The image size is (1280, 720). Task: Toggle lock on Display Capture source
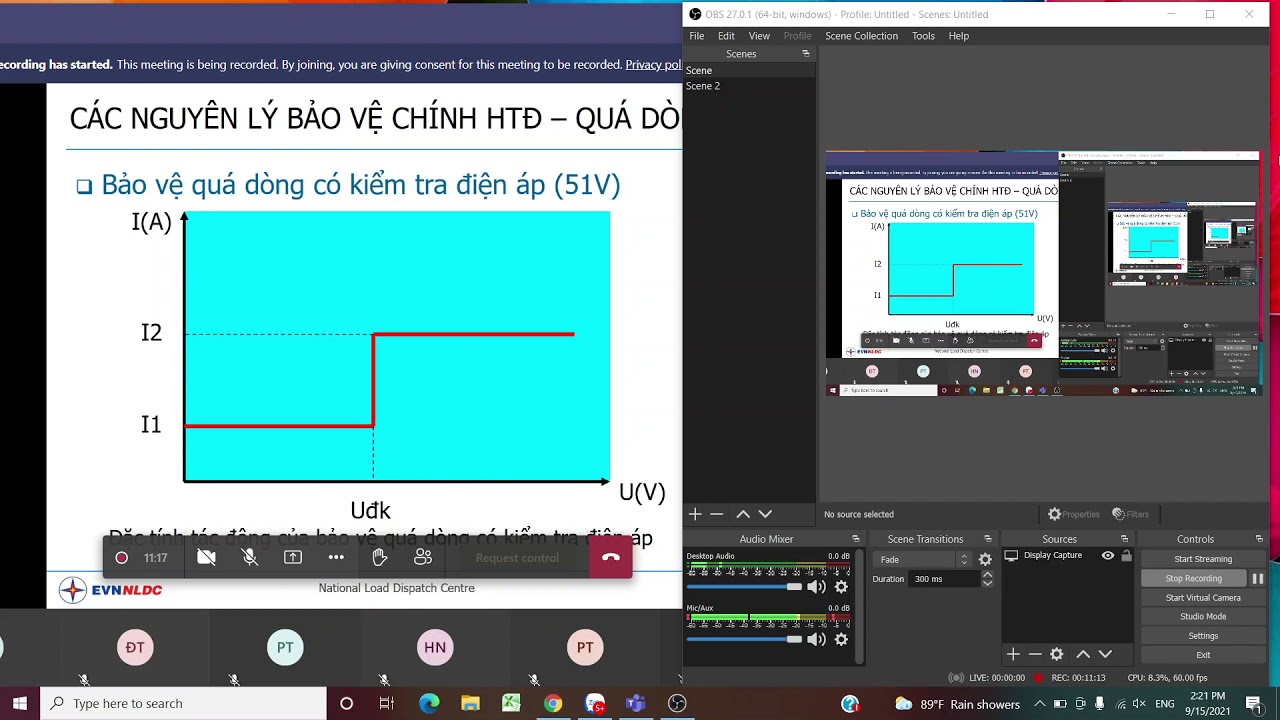[1126, 556]
